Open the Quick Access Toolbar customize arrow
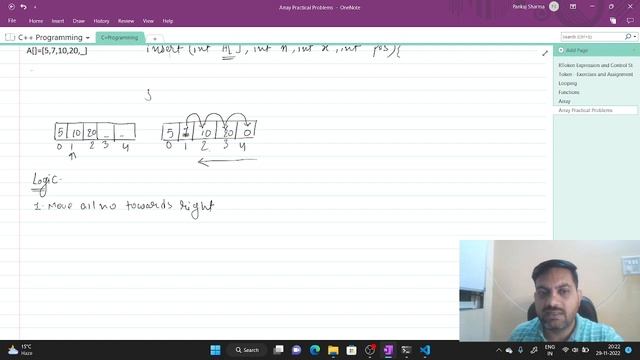Screen dimensions: 640x360 [x=35, y=7]
